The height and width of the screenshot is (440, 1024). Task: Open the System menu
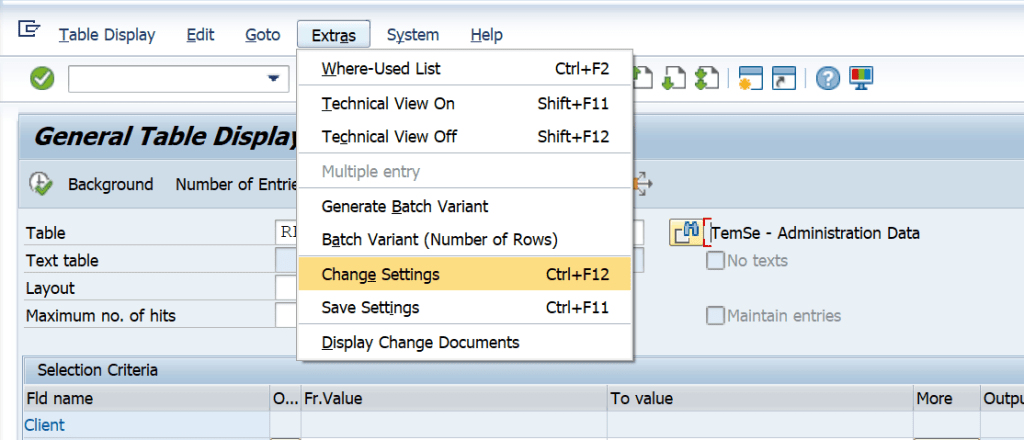(413, 35)
